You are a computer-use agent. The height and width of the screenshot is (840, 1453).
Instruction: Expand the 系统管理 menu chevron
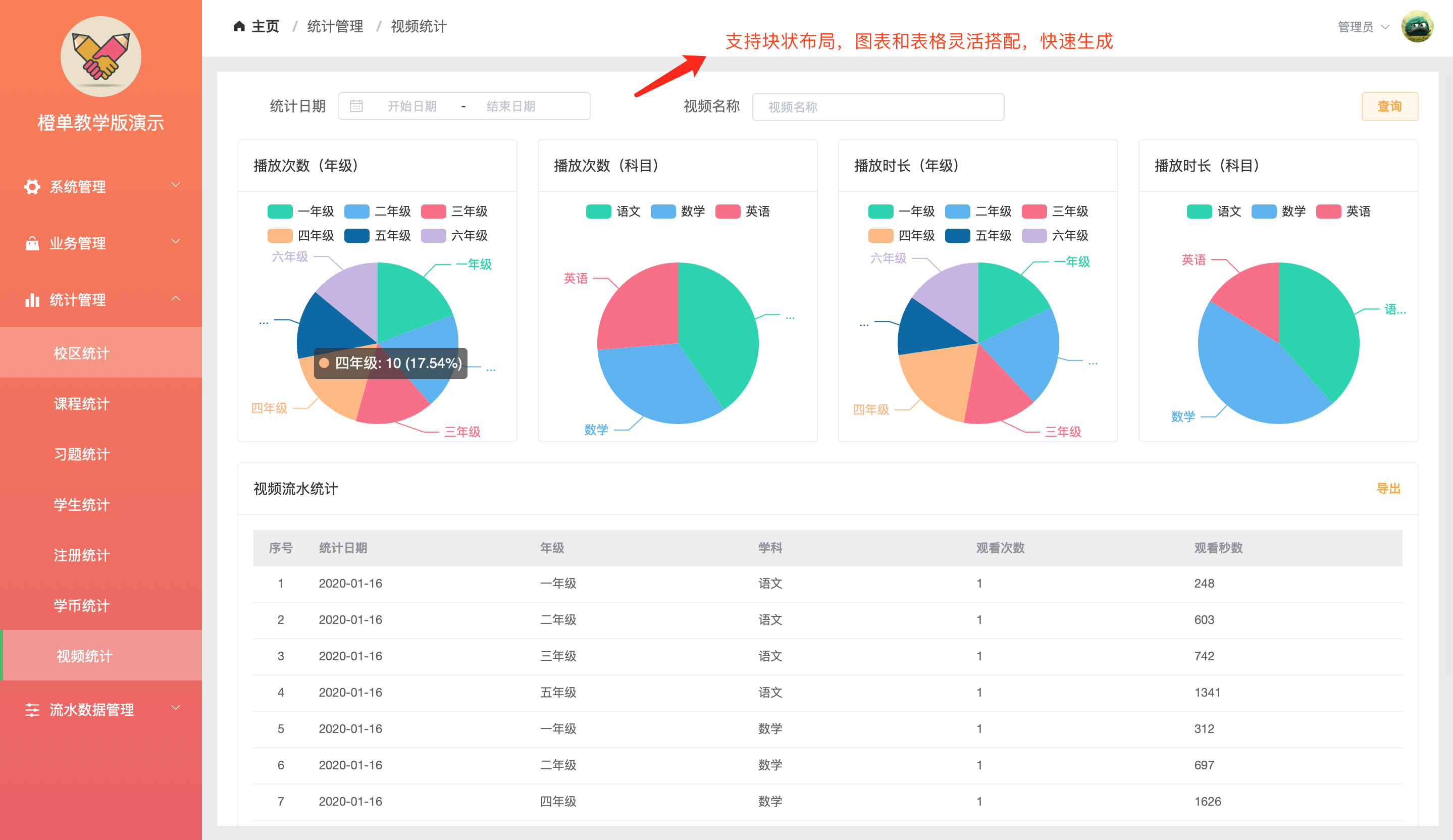[176, 185]
